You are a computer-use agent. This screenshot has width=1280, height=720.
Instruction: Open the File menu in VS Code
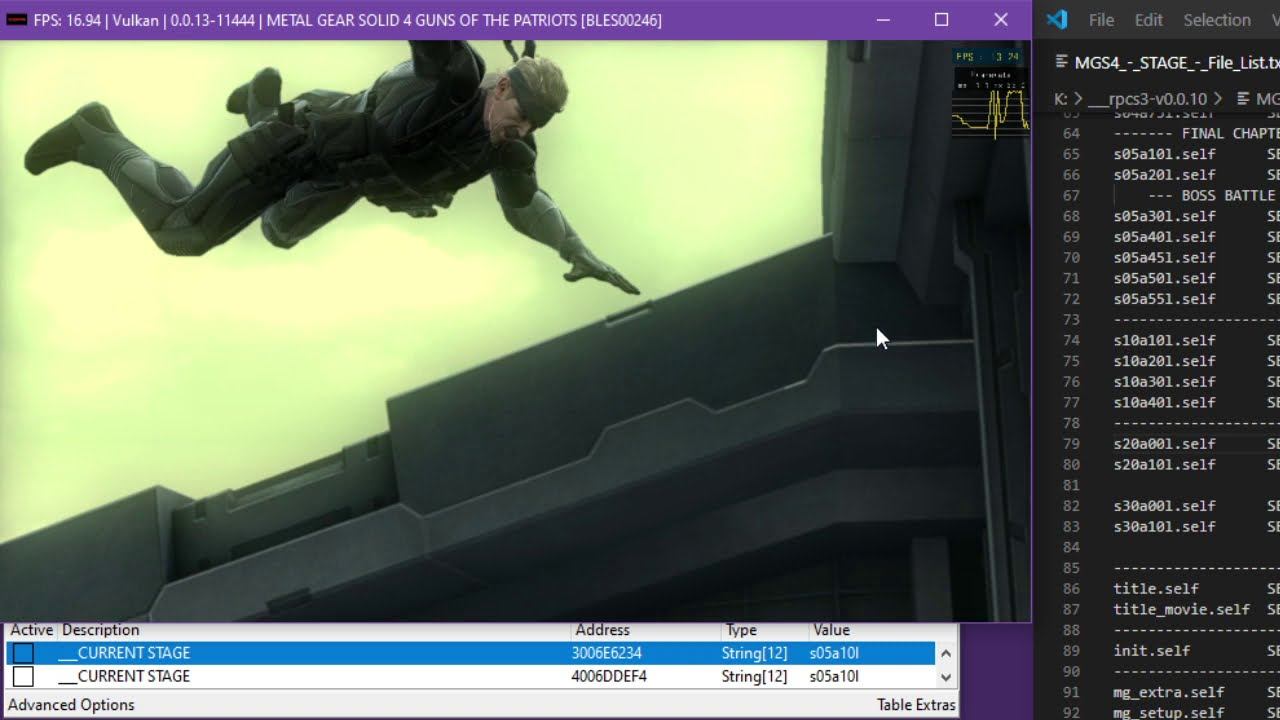pyautogui.click(x=1101, y=20)
